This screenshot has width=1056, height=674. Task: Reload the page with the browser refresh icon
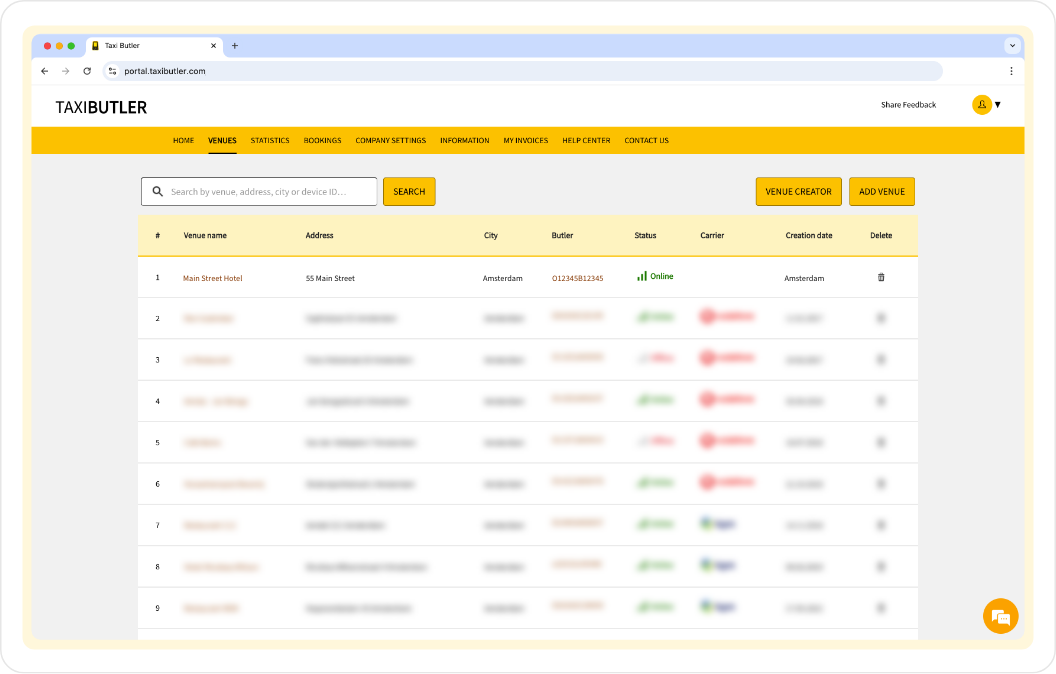87,71
